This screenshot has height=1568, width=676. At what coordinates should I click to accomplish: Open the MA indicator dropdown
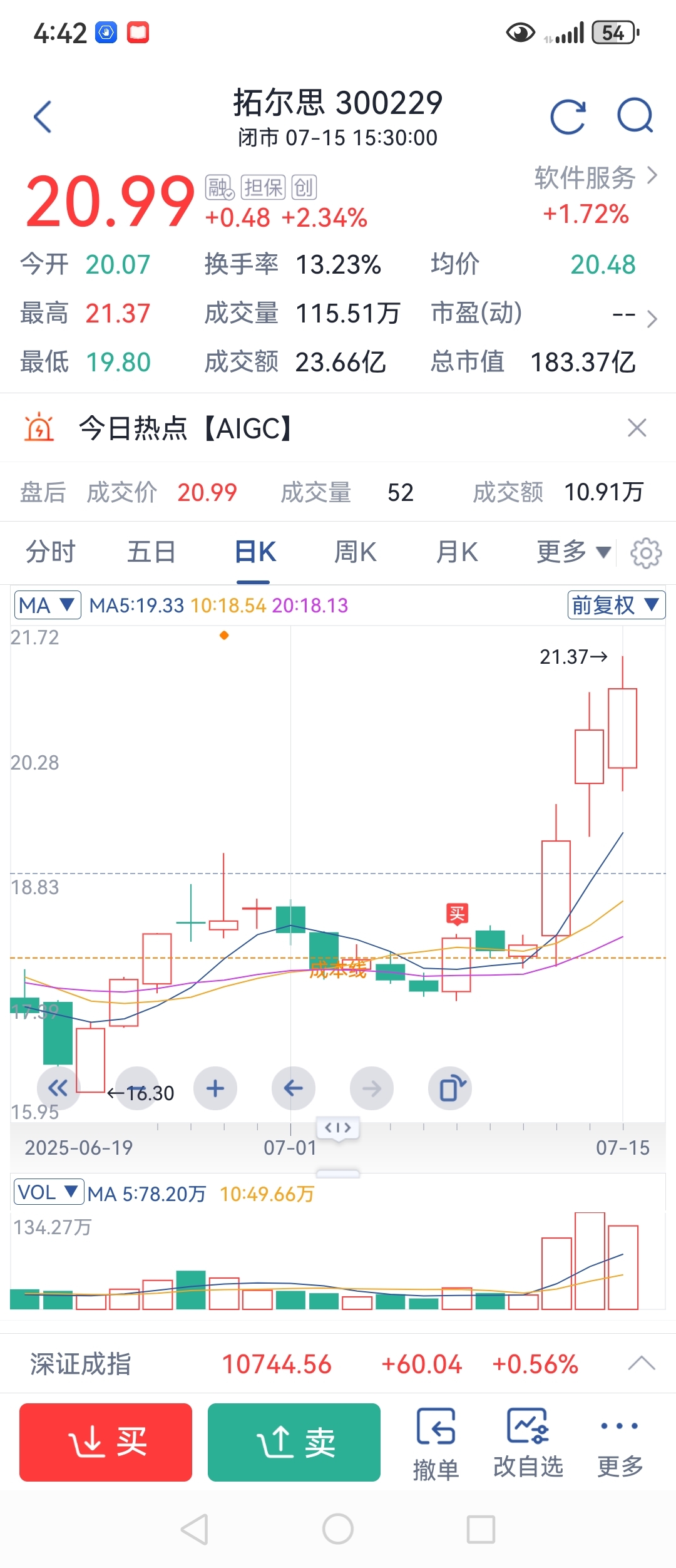pos(48,605)
